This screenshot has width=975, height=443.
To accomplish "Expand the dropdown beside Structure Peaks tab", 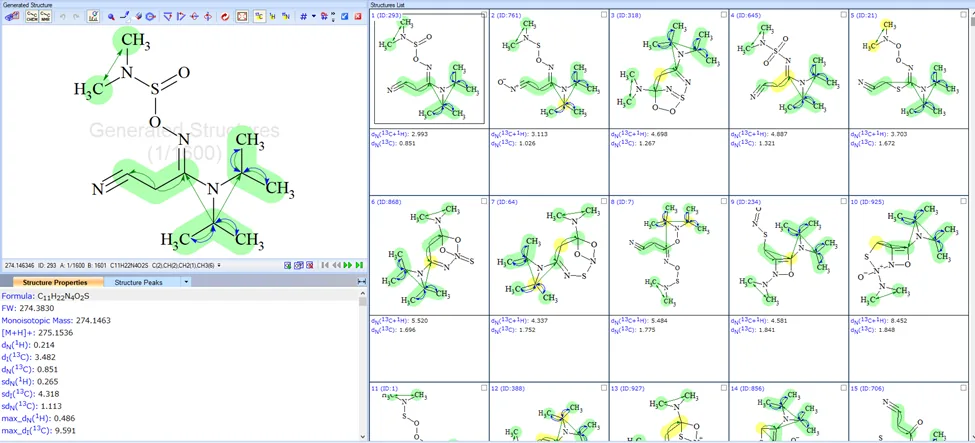I will click(x=185, y=282).
